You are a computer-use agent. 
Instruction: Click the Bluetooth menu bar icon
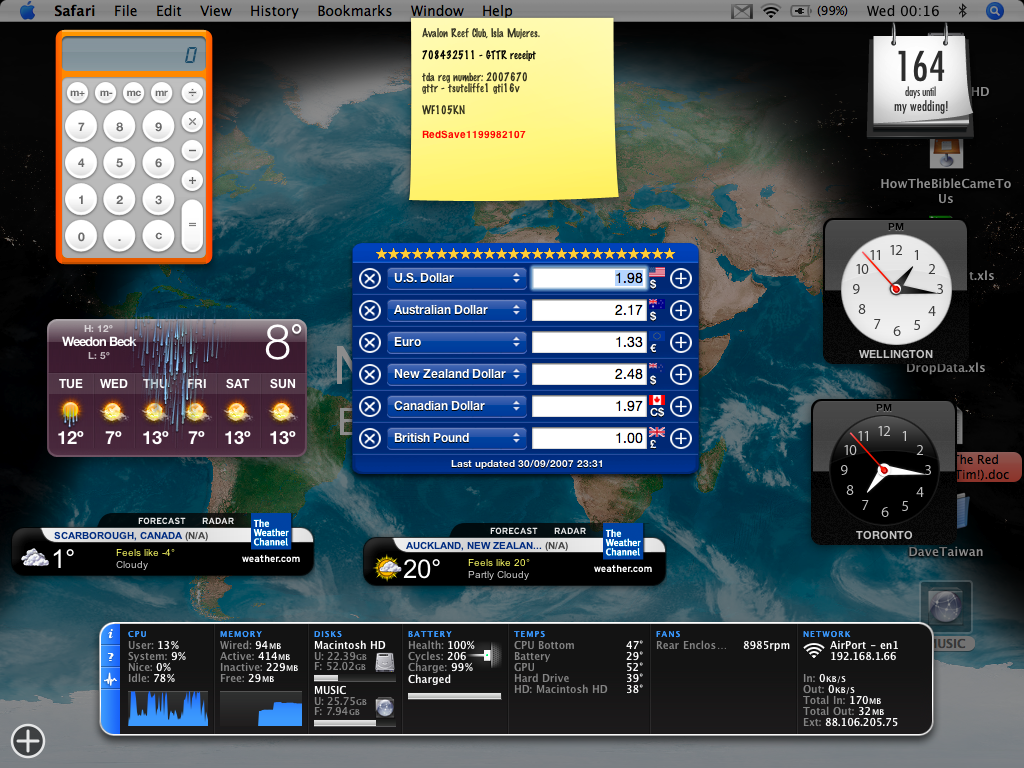[962, 10]
